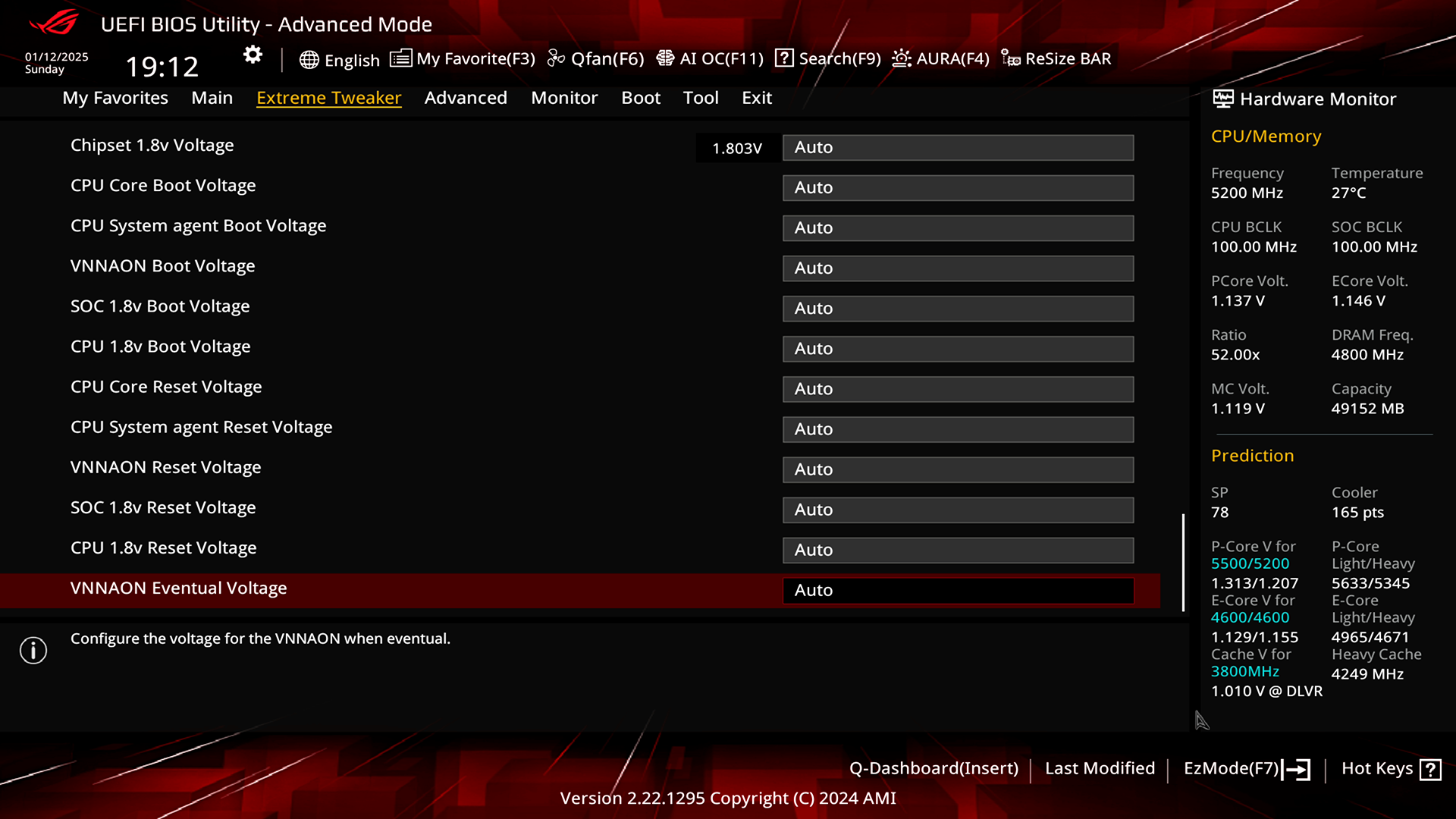Screen dimensions: 1456x819
Task: Select VNNAON Eventual Voltage Auto field
Action: pos(958,591)
